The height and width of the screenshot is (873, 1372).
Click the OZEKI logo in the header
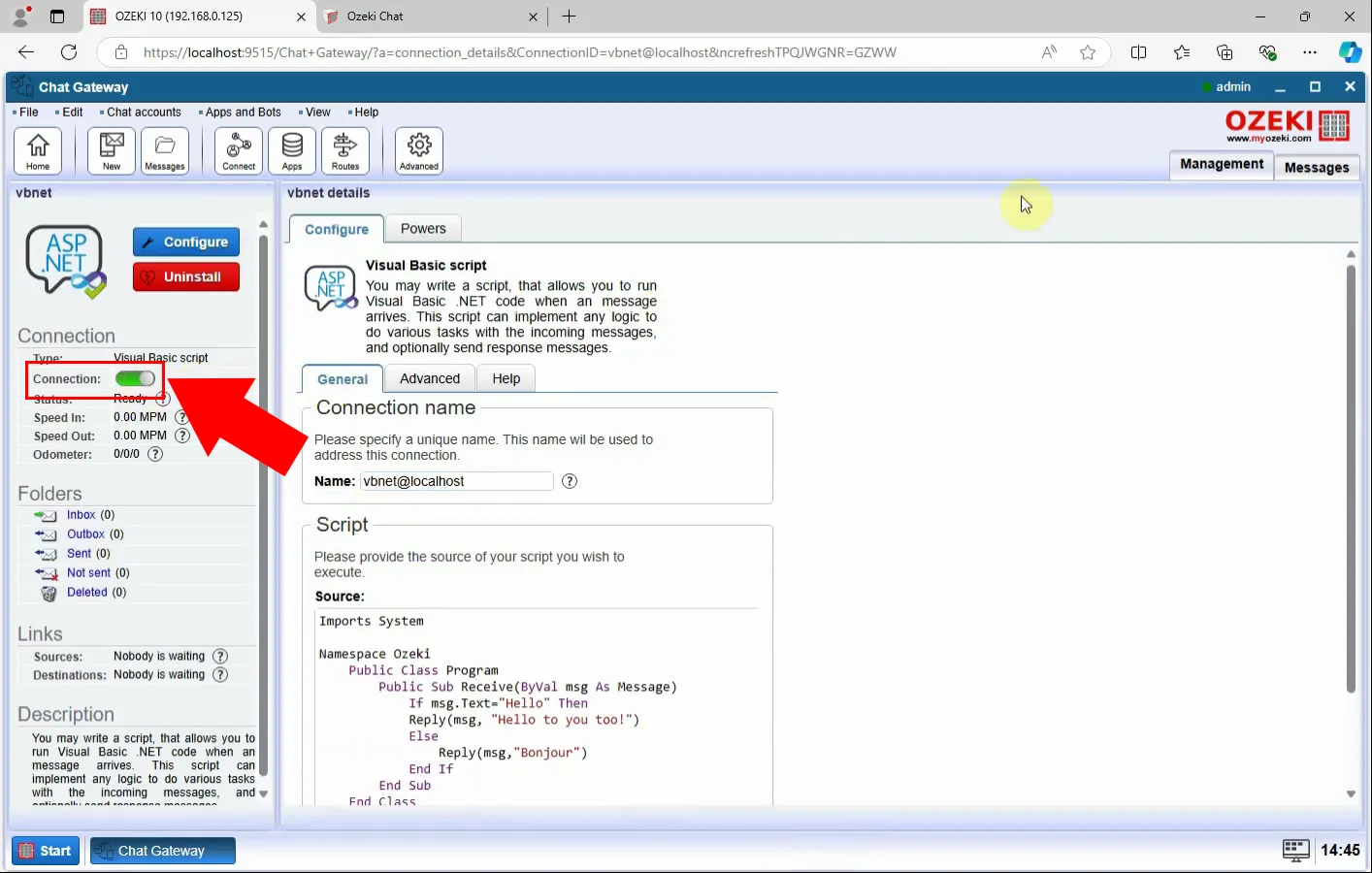coord(1288,125)
